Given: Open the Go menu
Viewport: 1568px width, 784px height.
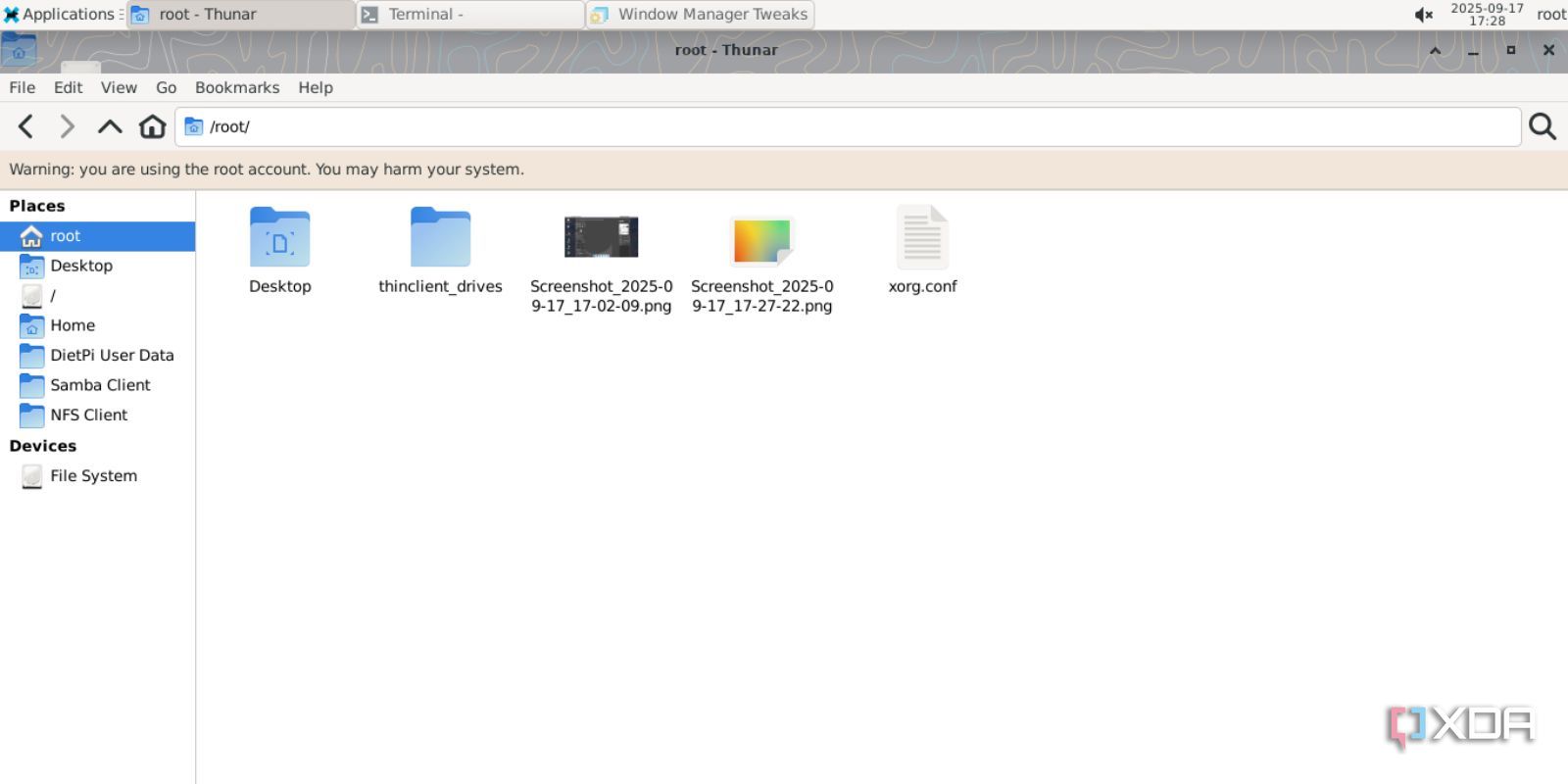Looking at the screenshot, I should [167, 87].
